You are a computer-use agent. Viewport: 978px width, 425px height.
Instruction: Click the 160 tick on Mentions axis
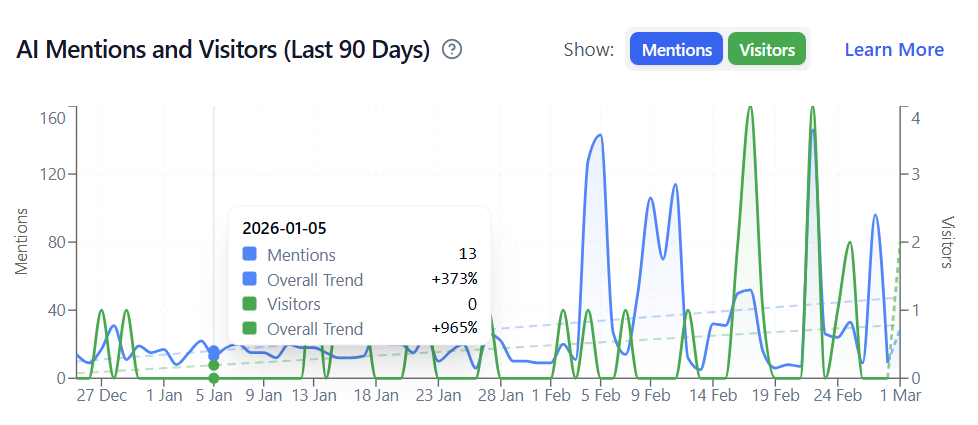point(52,118)
